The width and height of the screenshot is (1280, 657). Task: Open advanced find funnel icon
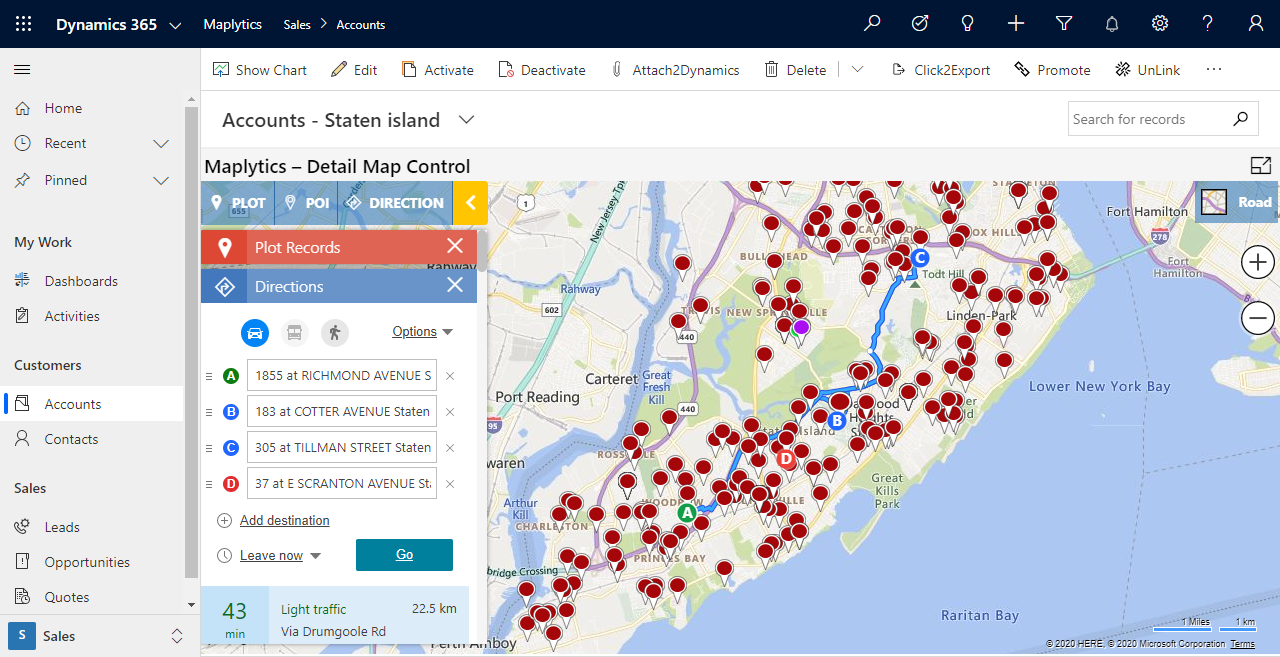[x=1064, y=24]
